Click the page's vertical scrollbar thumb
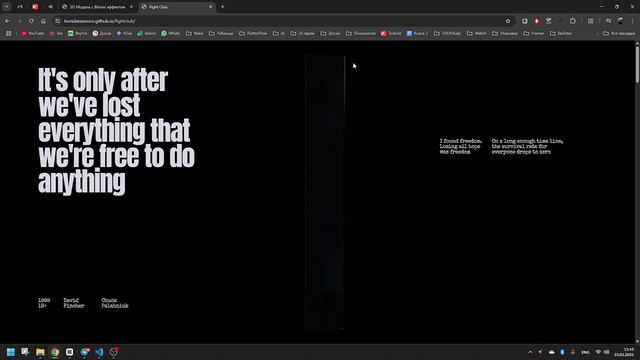Image resolution: width=640 pixels, height=360 pixels. [x=637, y=64]
